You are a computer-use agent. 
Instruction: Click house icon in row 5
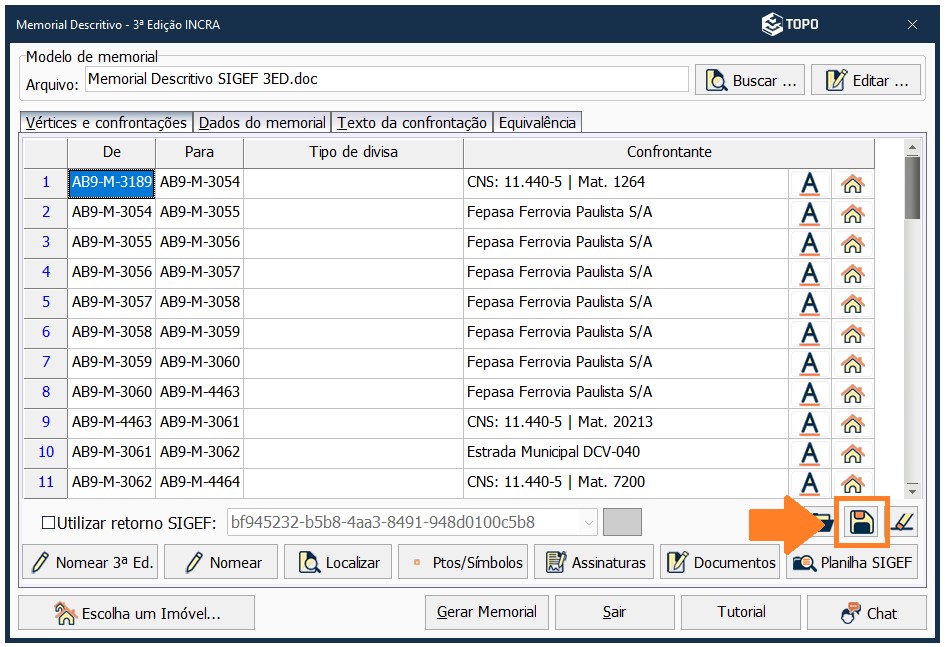(852, 303)
